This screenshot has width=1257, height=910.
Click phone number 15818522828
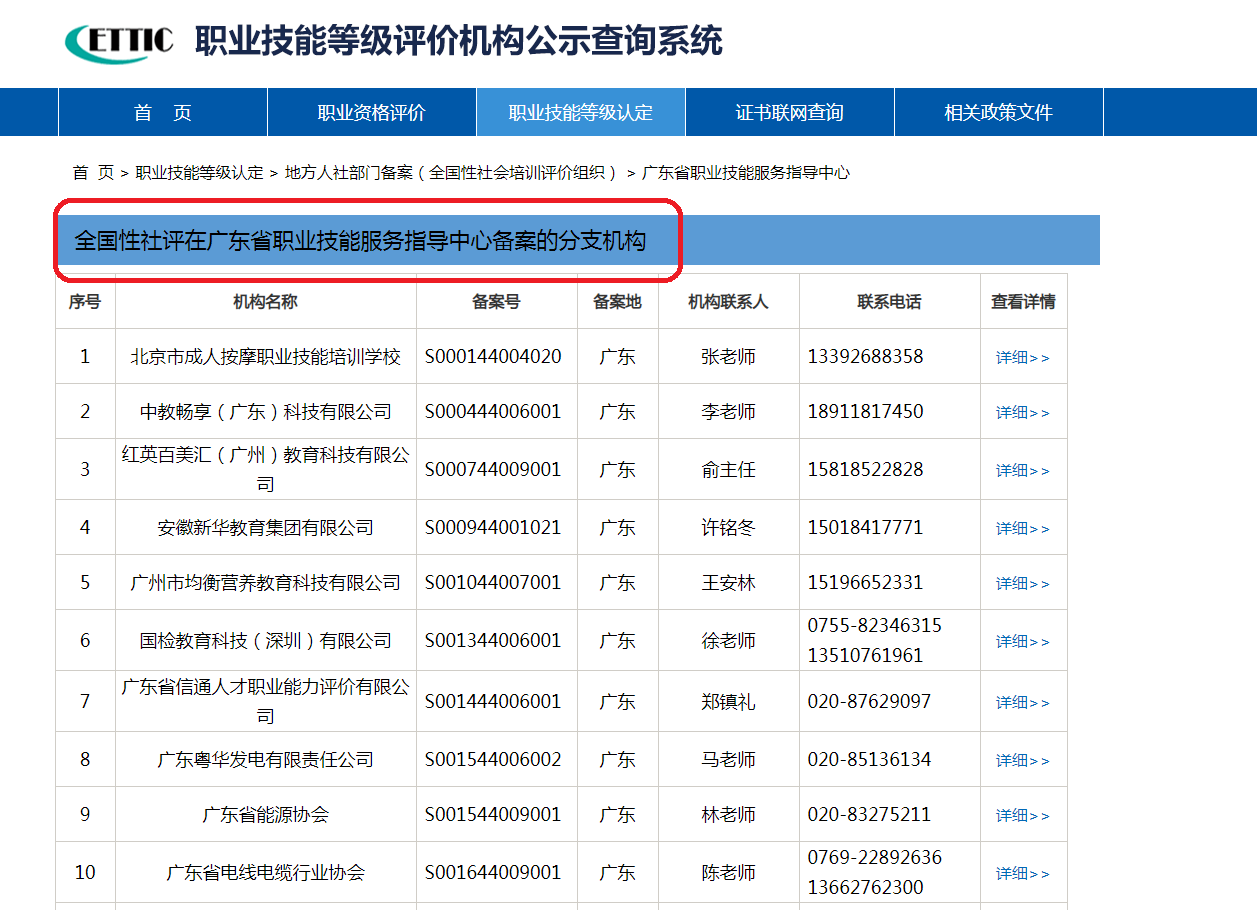(x=866, y=470)
